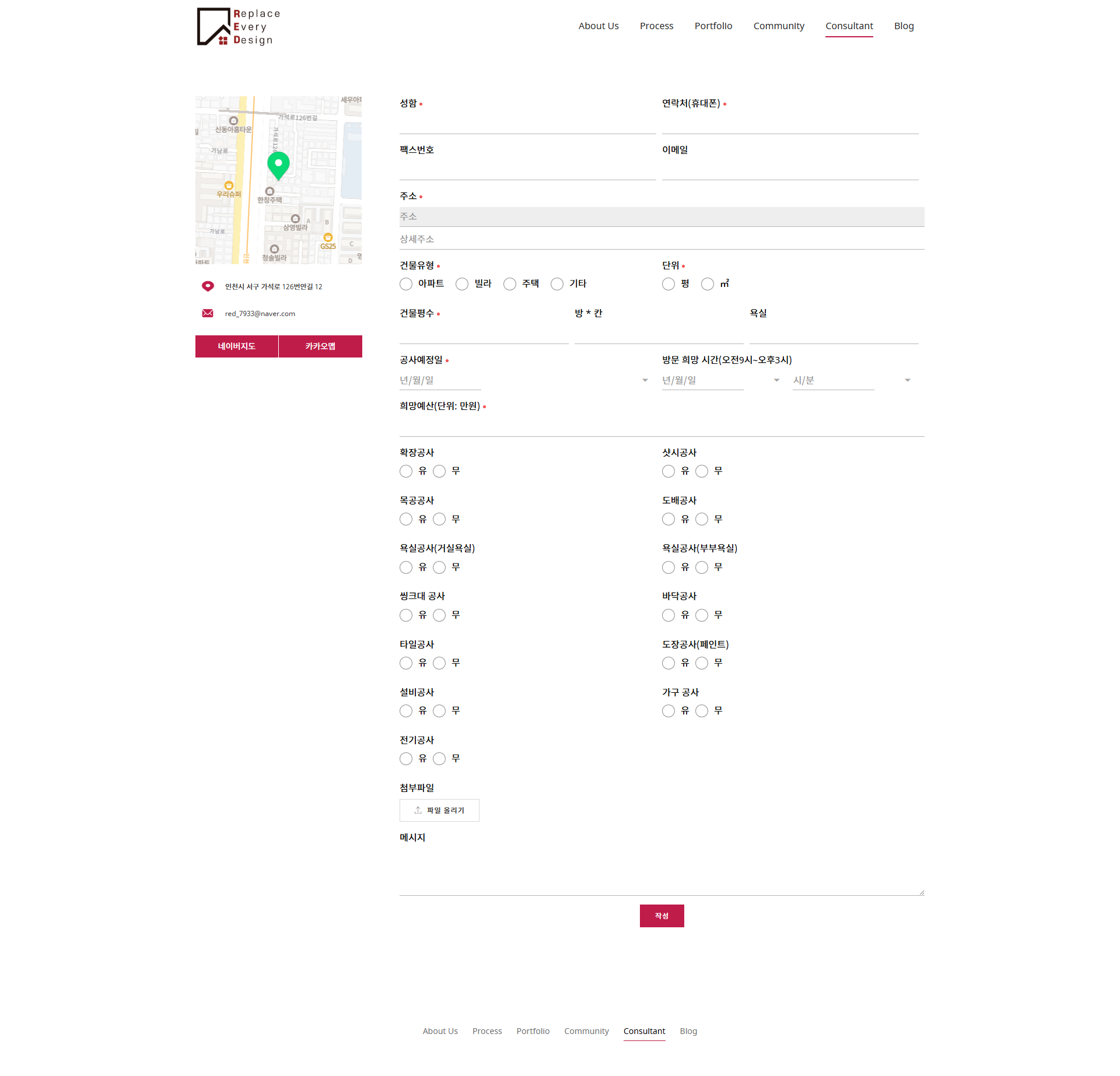1120x1076 pixels.
Task: Click the 팩스번호 input field
Action: pos(527,170)
